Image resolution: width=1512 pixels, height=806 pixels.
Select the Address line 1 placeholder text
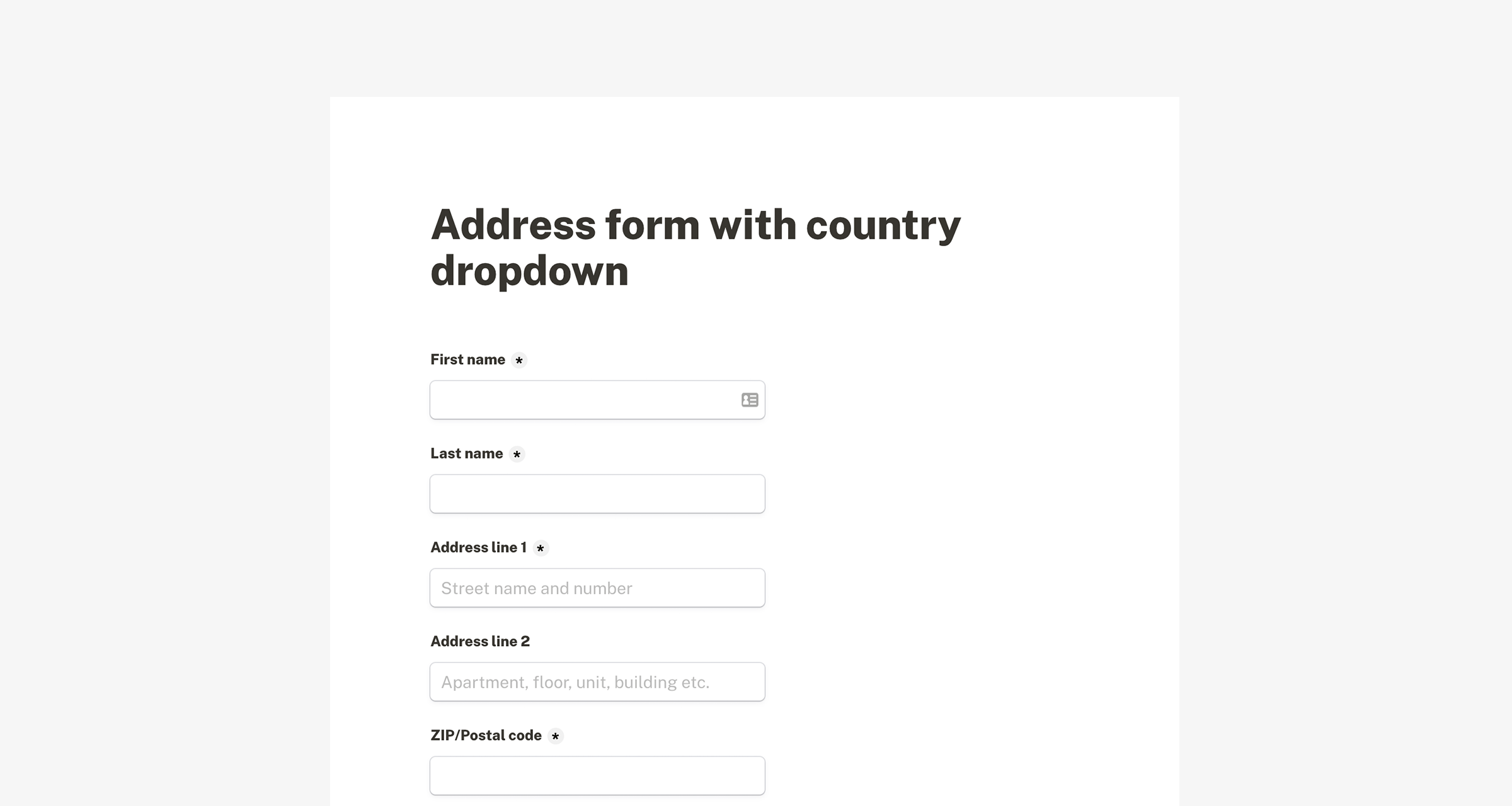536,587
